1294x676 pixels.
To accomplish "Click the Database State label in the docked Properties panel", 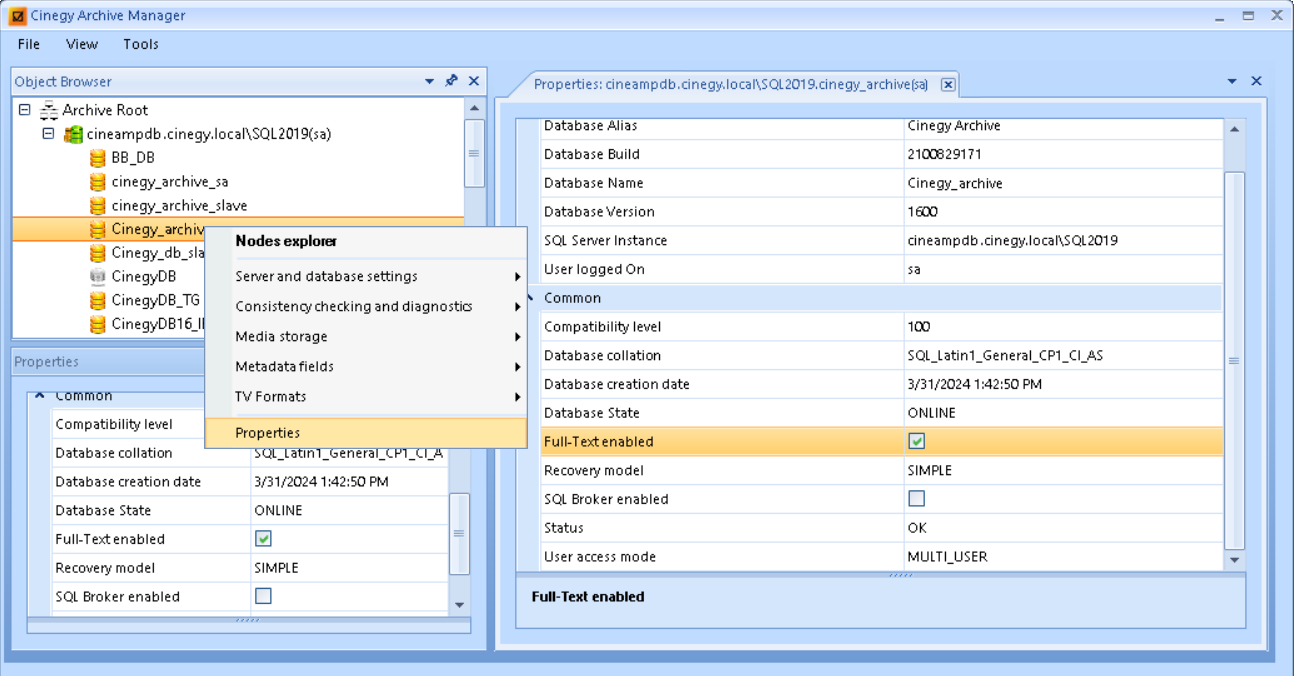I will [103, 511].
